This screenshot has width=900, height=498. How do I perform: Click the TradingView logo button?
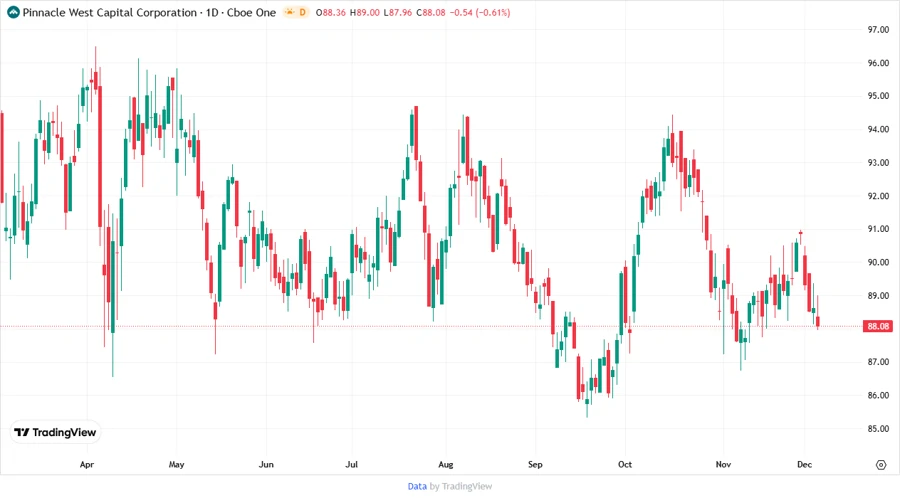click(55, 433)
